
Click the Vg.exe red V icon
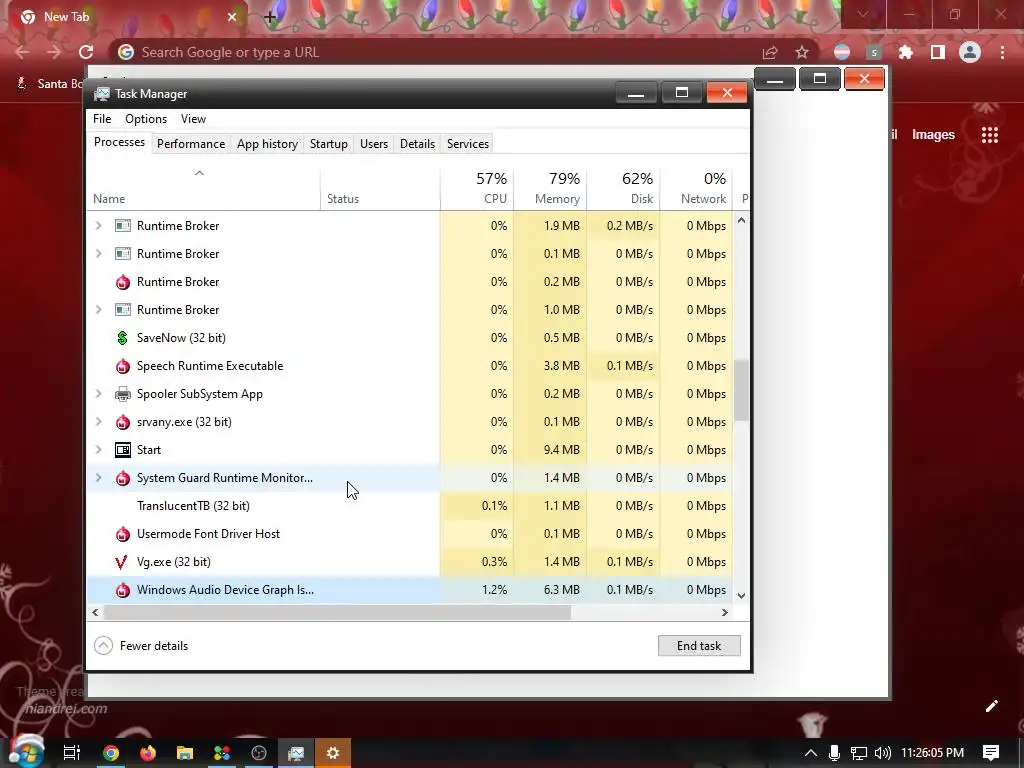pyautogui.click(x=121, y=562)
